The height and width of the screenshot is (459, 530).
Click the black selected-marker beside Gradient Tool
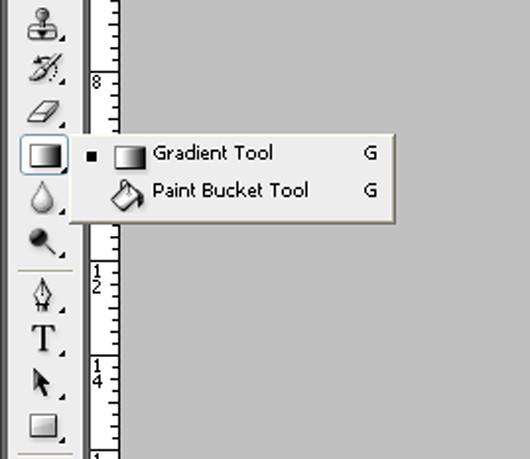tap(92, 156)
